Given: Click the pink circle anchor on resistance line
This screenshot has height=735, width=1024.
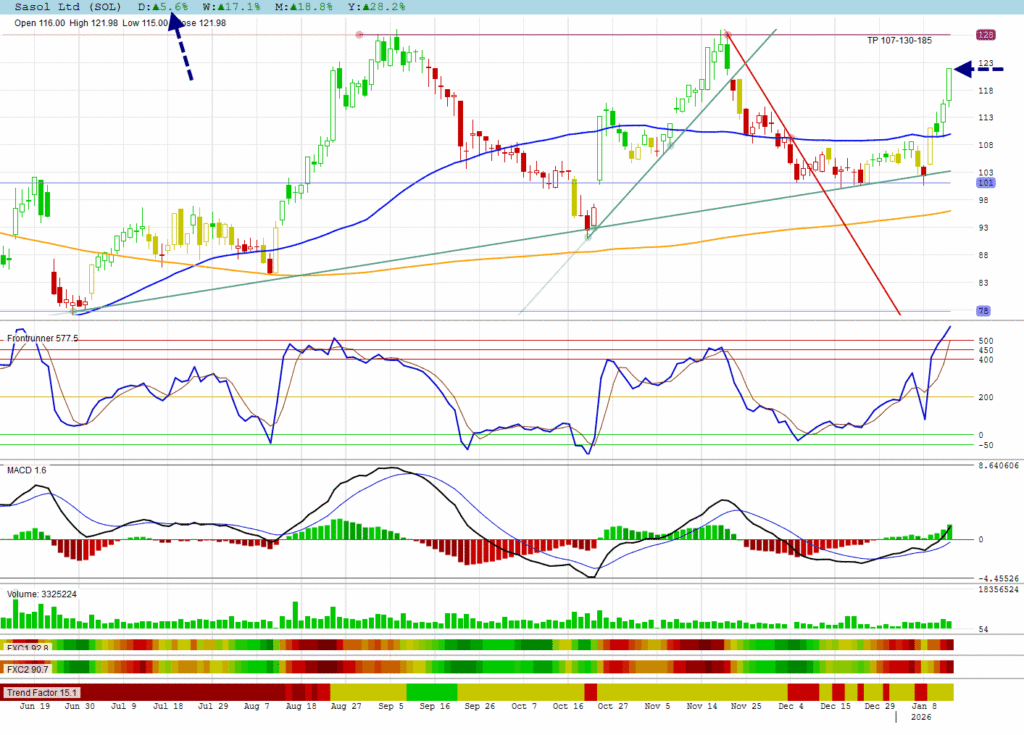Looking at the screenshot, I should [x=360, y=35].
